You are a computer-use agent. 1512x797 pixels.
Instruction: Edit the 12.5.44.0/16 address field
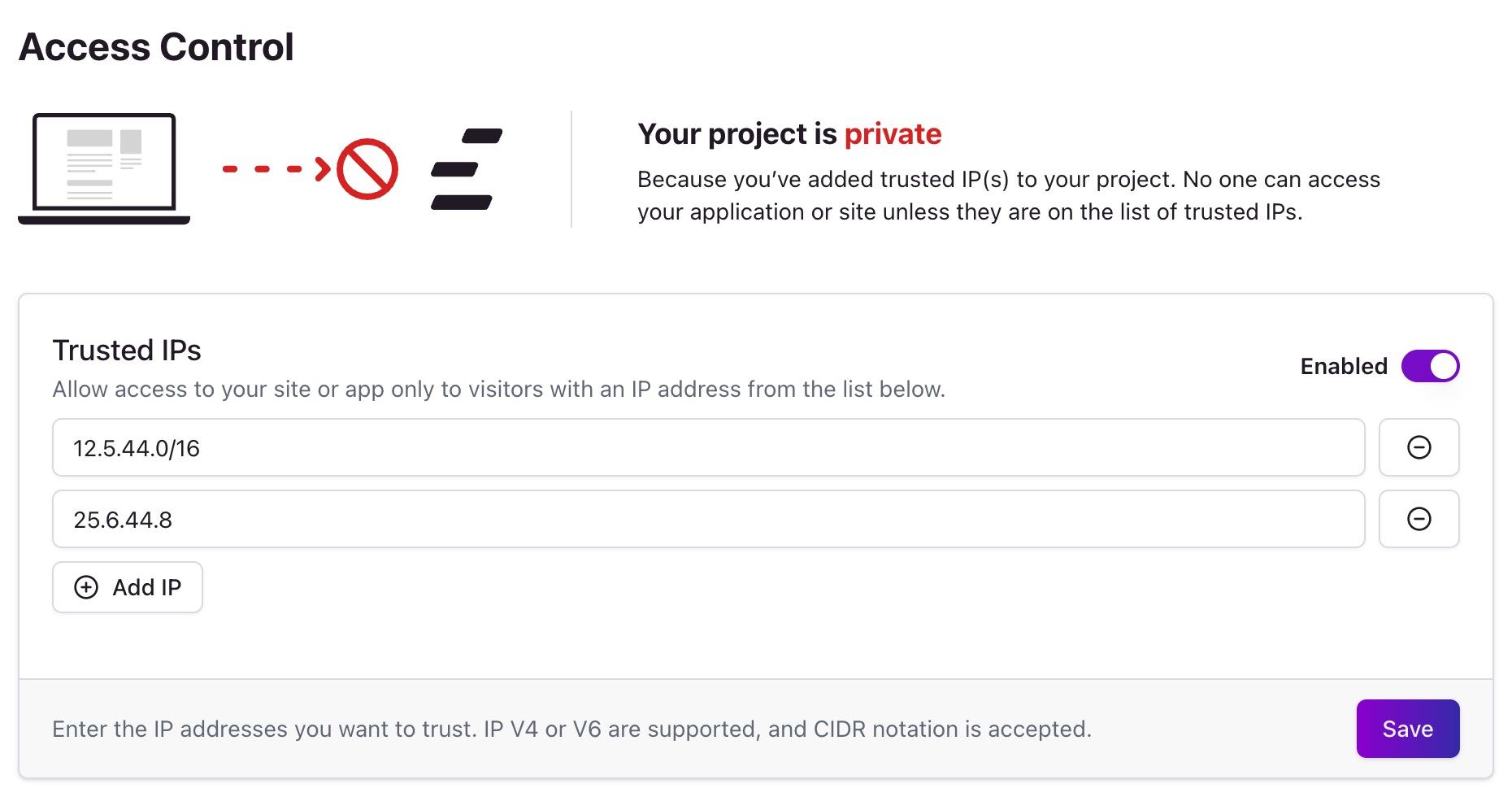709,447
